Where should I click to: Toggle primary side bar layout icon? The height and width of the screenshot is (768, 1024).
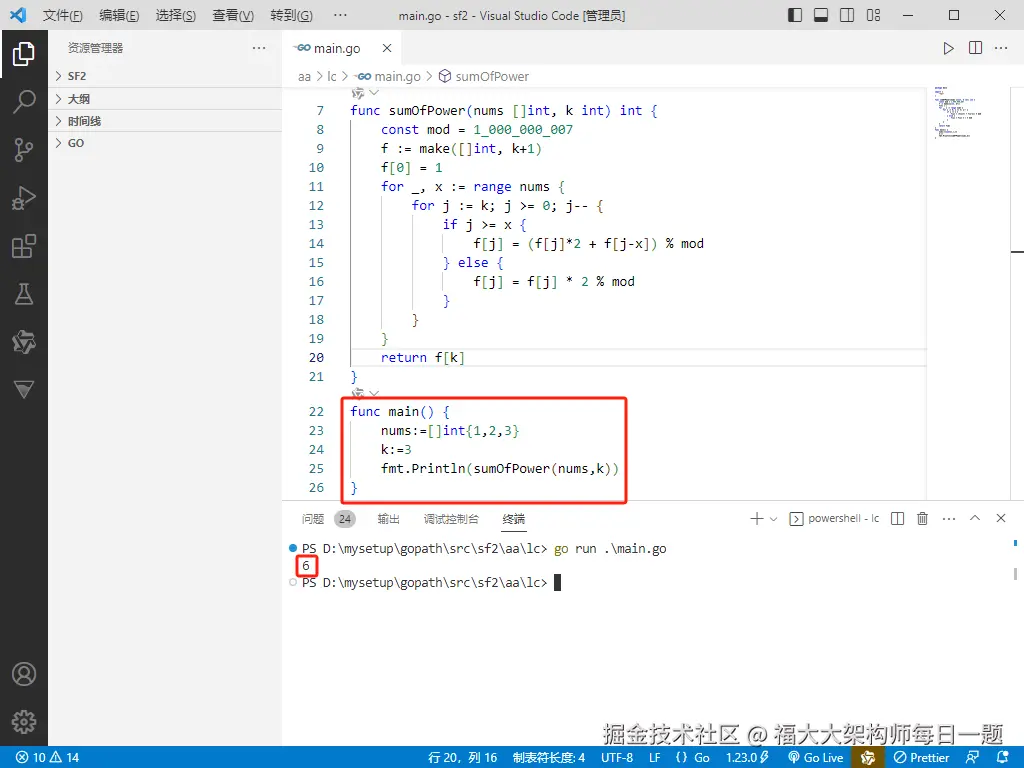point(795,15)
